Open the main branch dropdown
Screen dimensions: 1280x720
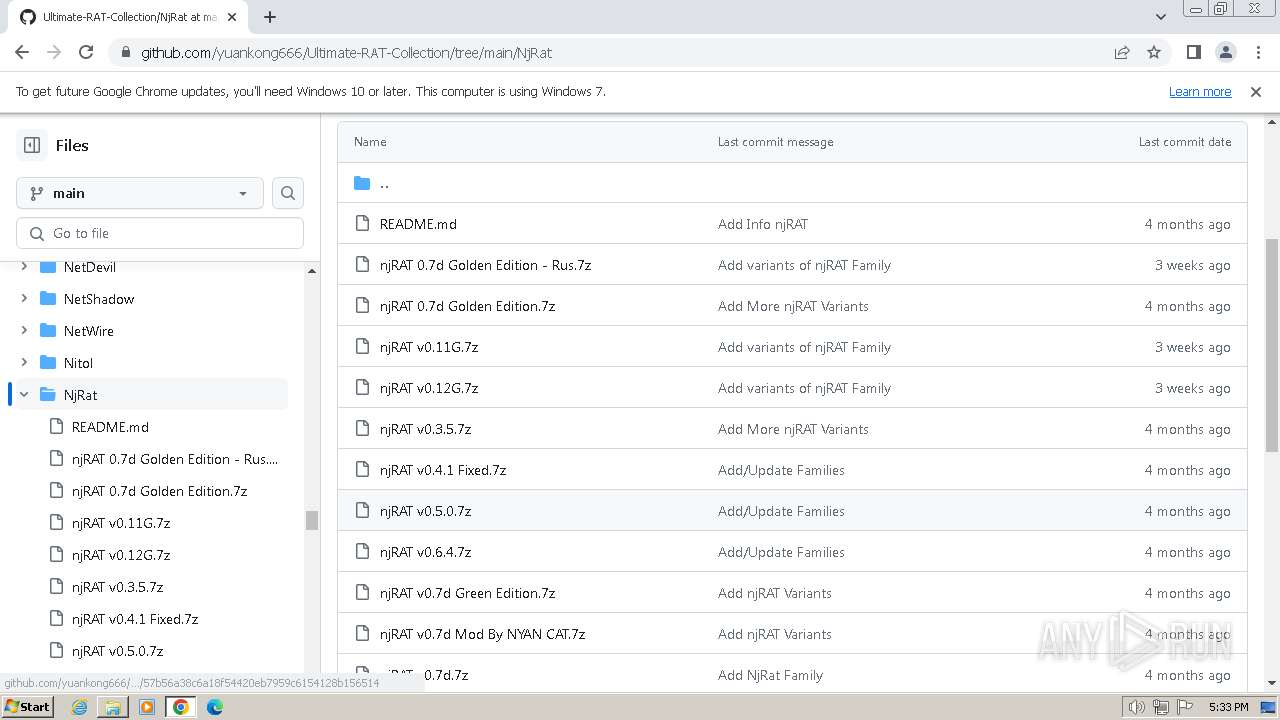[140, 193]
